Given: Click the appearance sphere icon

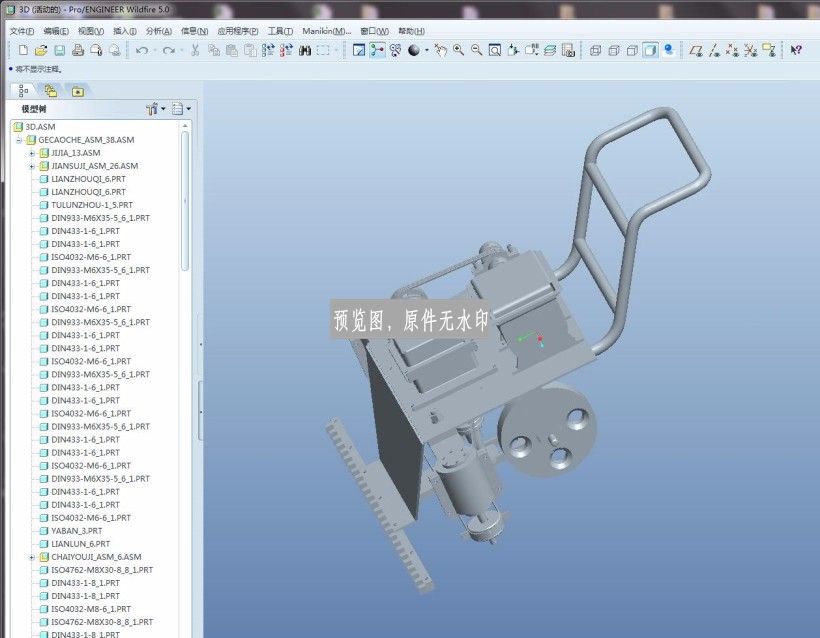Looking at the screenshot, I should (414, 50).
